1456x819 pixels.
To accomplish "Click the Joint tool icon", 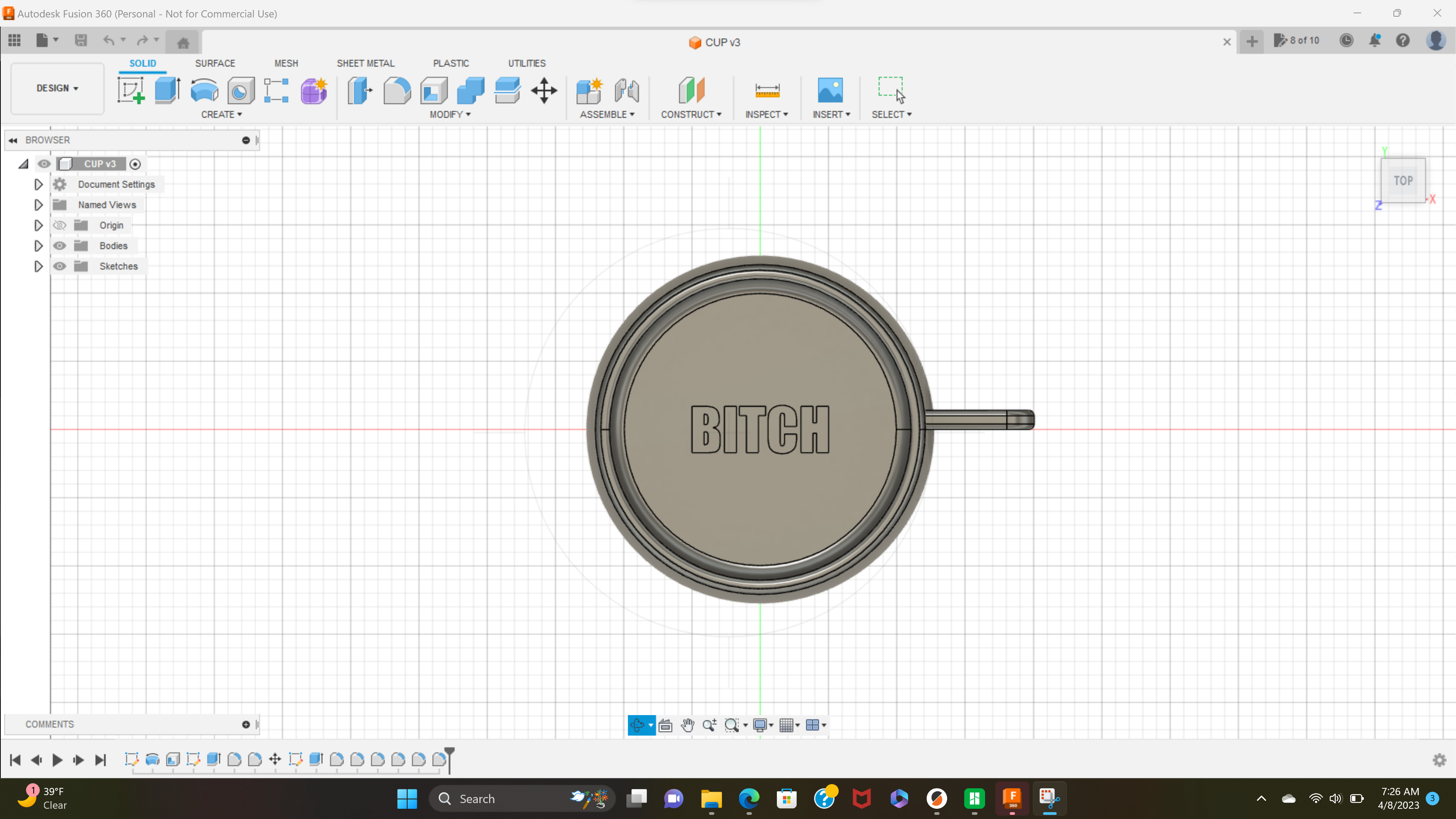I will point(627,91).
